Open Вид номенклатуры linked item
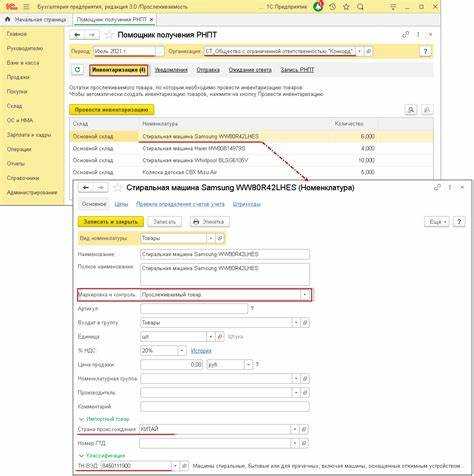The height and width of the screenshot is (476, 474). [220, 238]
